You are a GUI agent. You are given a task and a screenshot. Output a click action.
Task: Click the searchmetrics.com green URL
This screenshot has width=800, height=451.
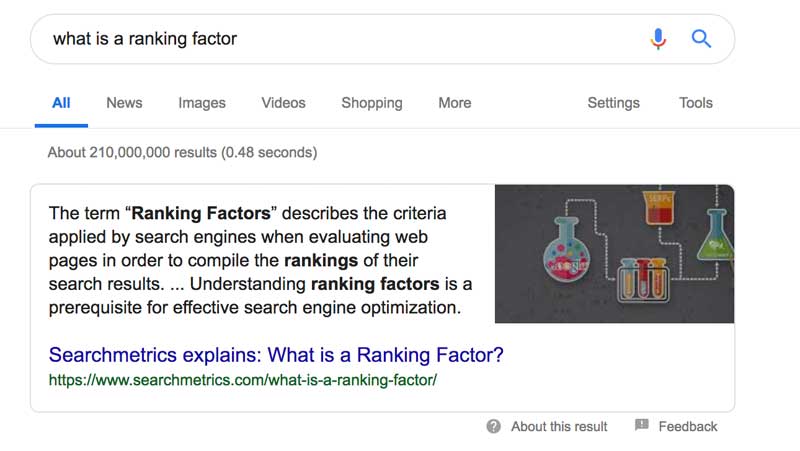tap(243, 381)
